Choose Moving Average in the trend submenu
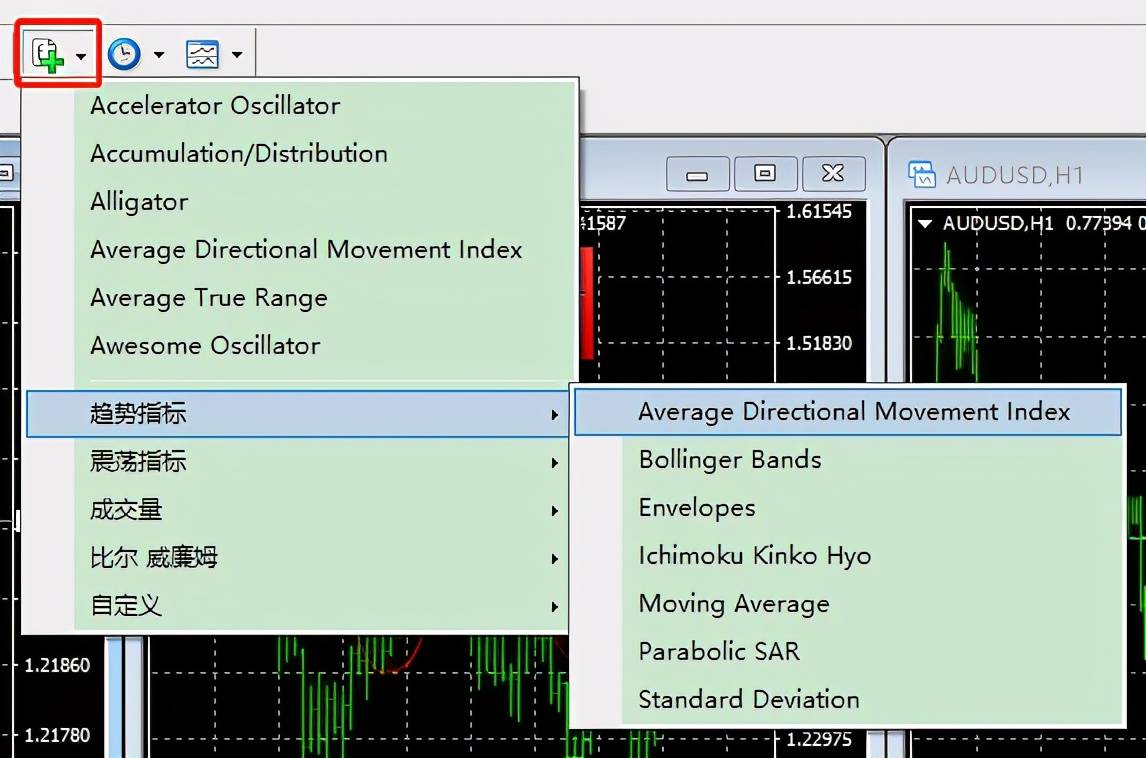Viewport: 1146px width, 758px height. click(734, 604)
